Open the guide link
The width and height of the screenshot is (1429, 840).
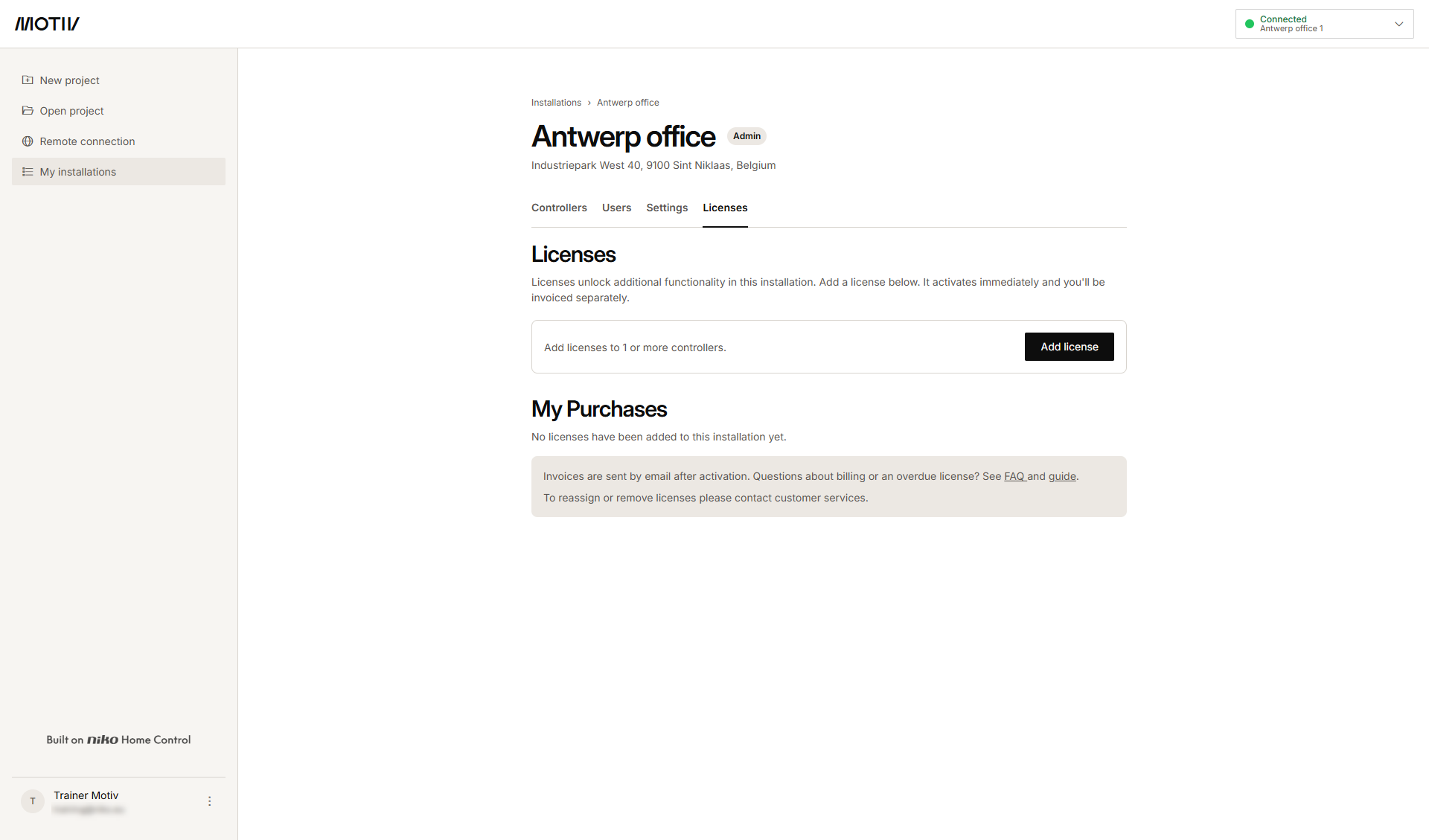[1062, 476]
